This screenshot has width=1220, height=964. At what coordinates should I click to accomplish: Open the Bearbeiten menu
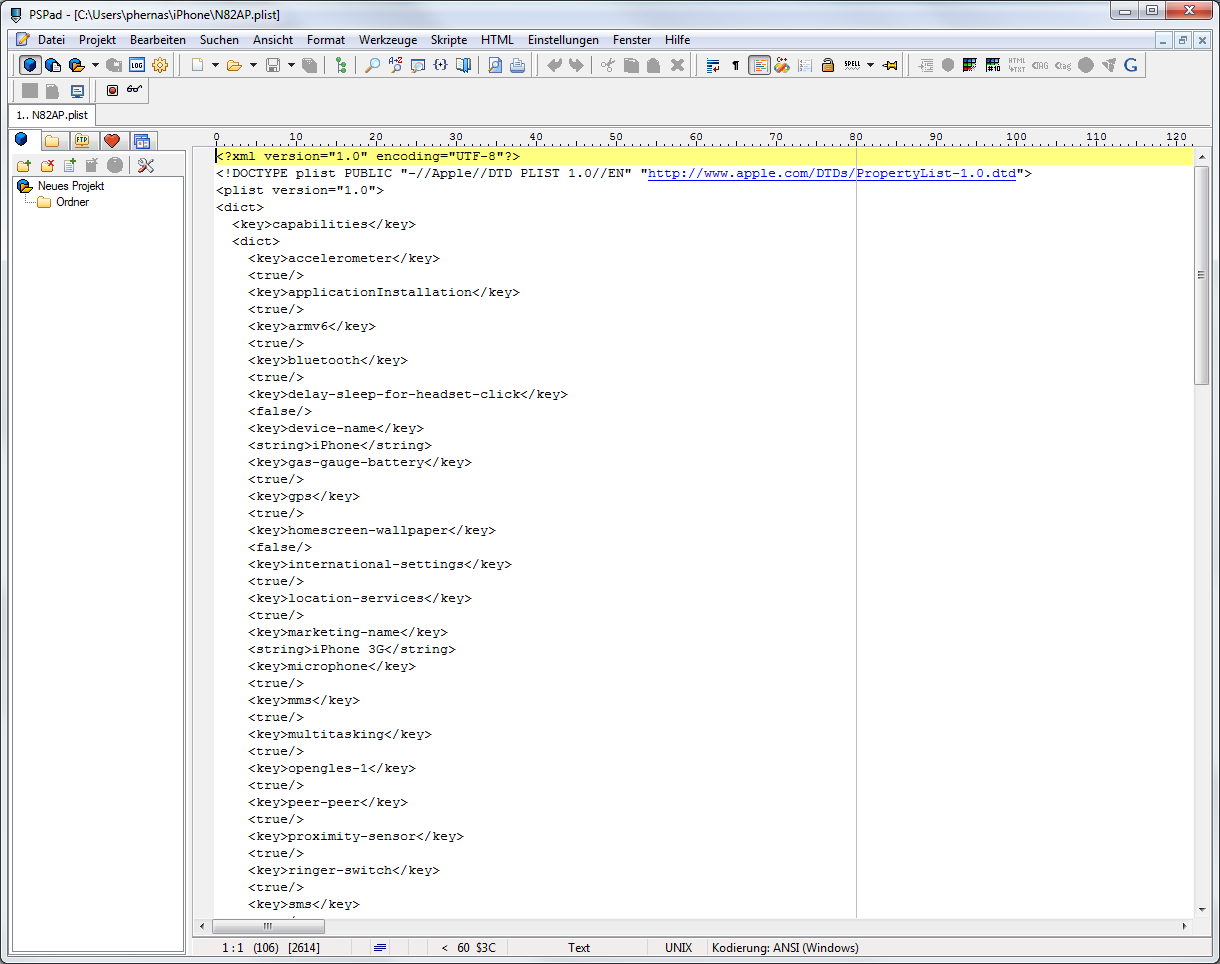[158, 40]
